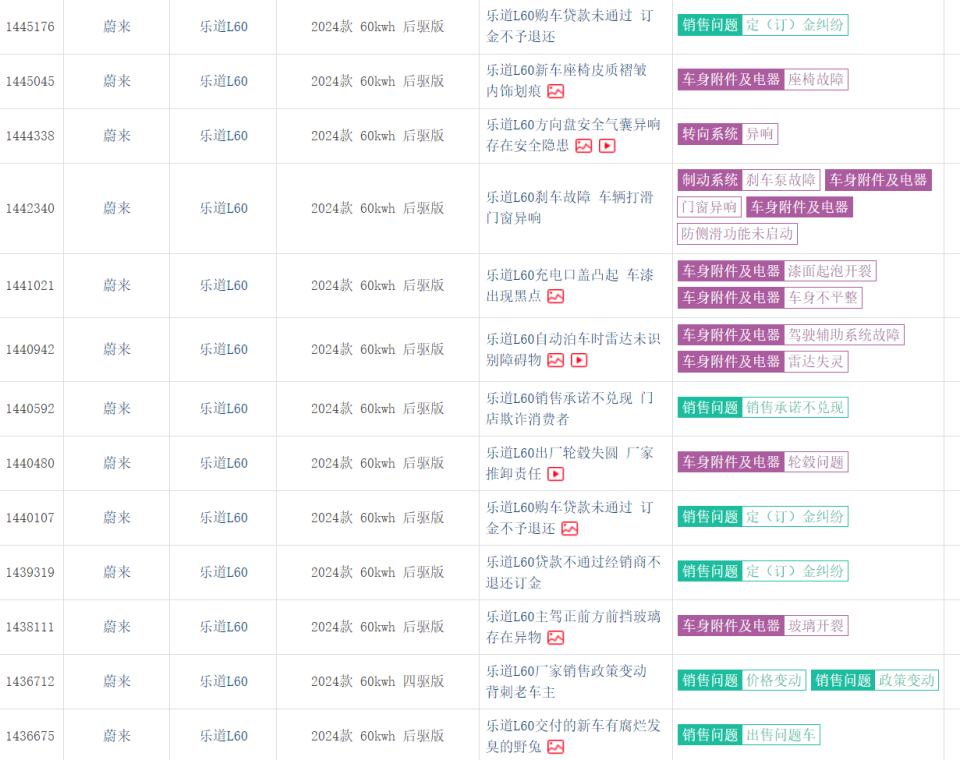Image resolution: width=960 pixels, height=760 pixels.
Task: Select the 政策变动 tag
Action: click(907, 680)
